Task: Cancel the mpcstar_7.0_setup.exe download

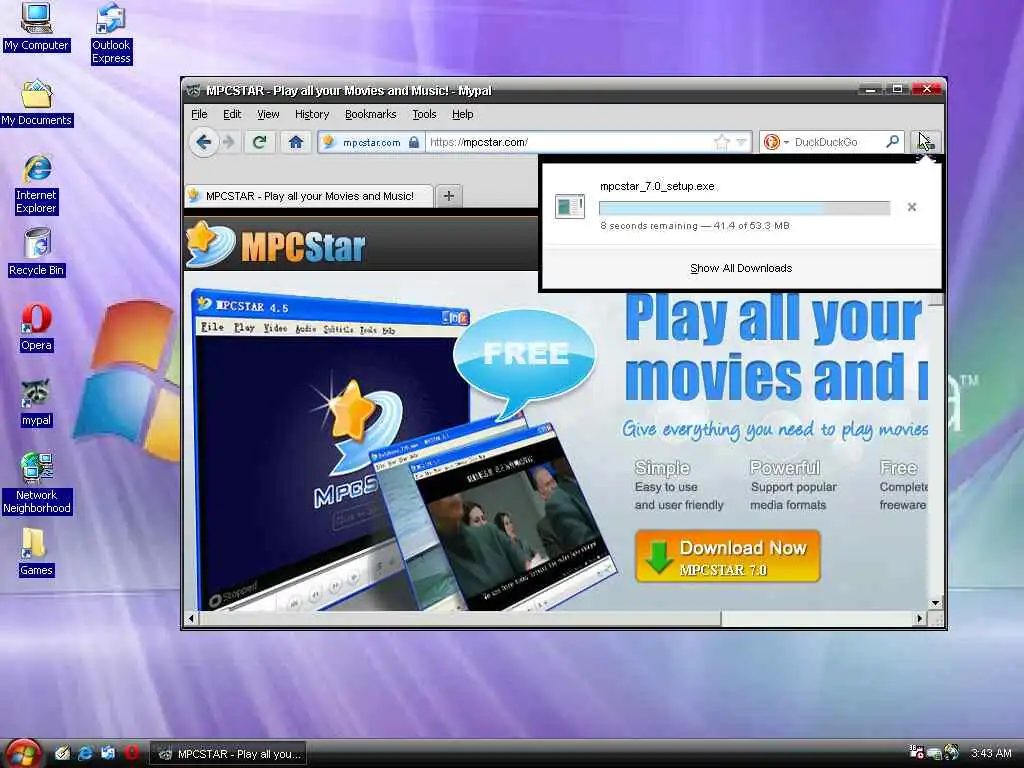Action: coord(912,207)
